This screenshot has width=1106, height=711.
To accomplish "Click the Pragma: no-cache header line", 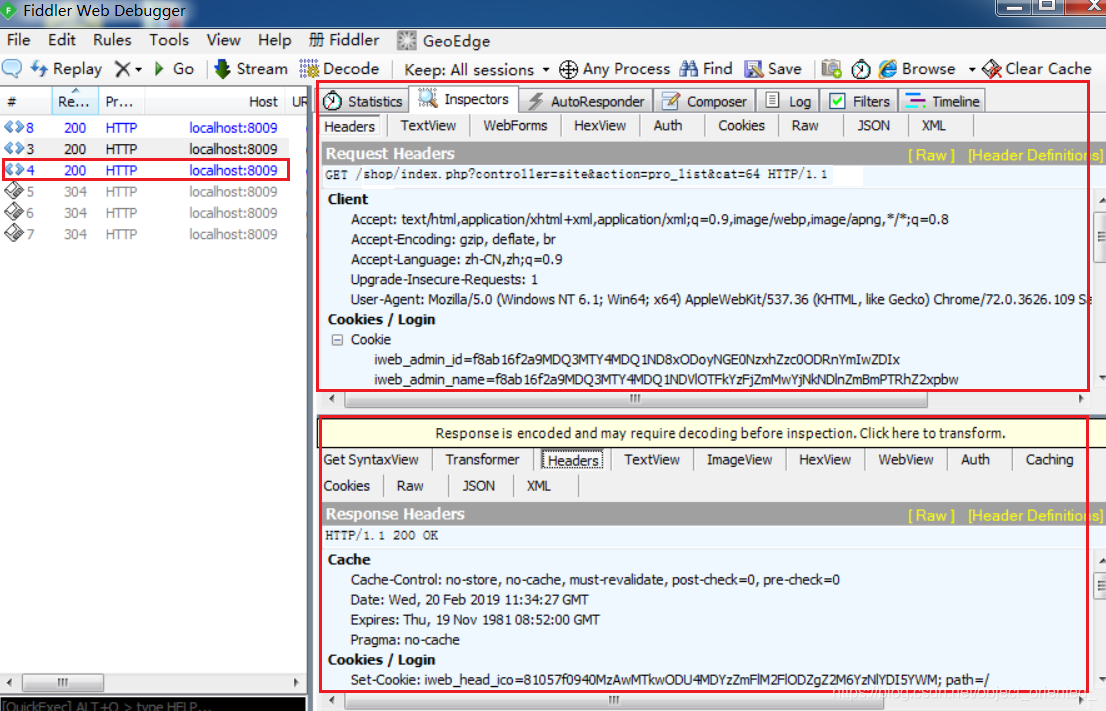I will point(405,640).
